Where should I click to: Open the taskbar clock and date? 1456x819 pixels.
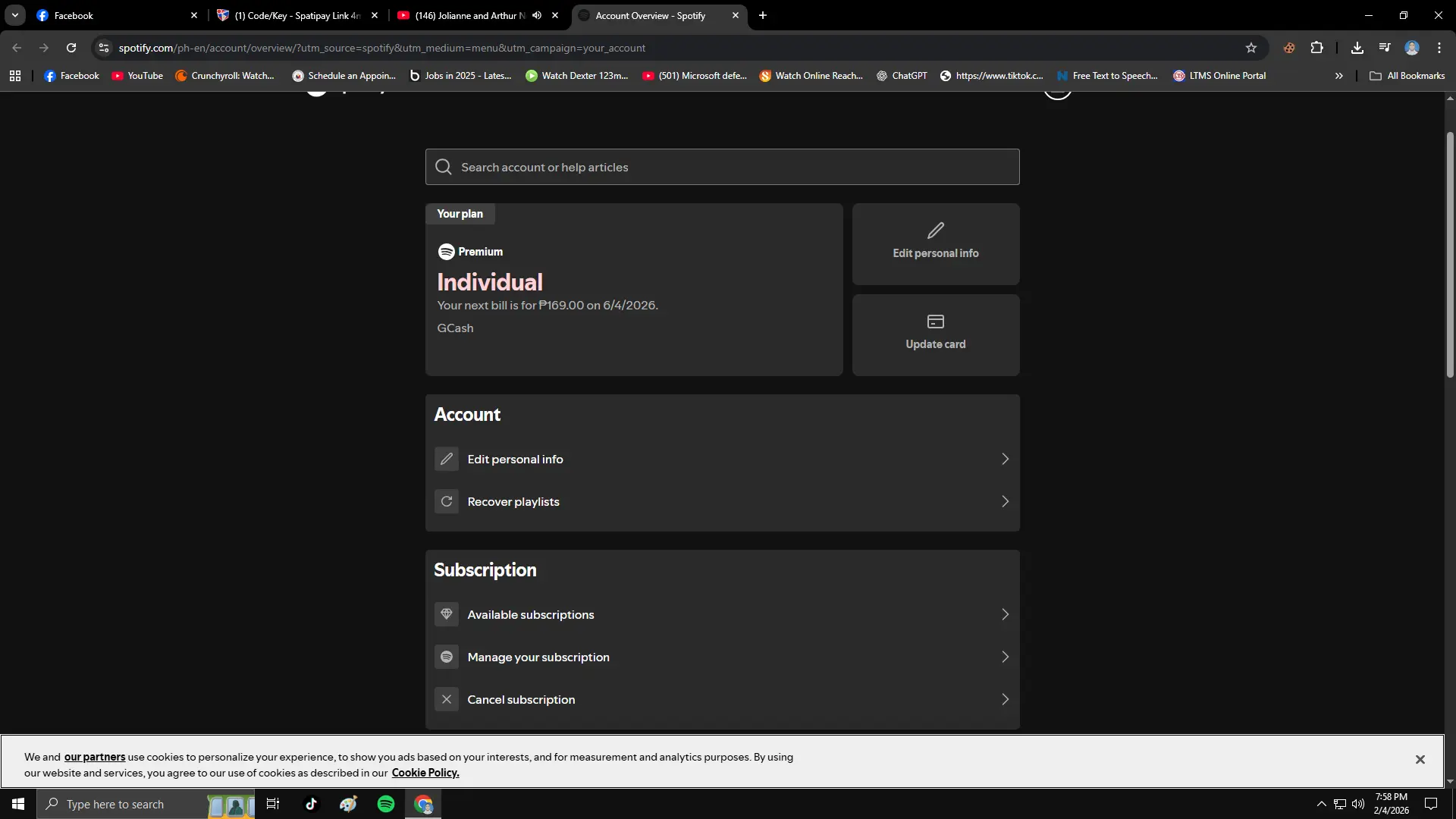[1392, 804]
